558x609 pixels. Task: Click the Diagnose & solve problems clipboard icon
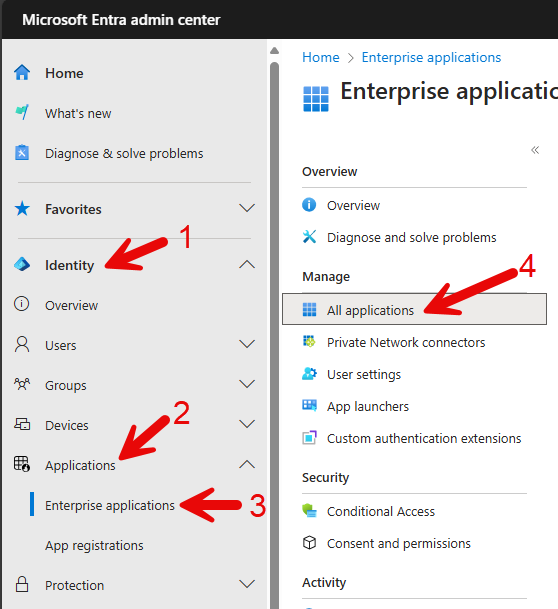pyautogui.click(x=22, y=153)
